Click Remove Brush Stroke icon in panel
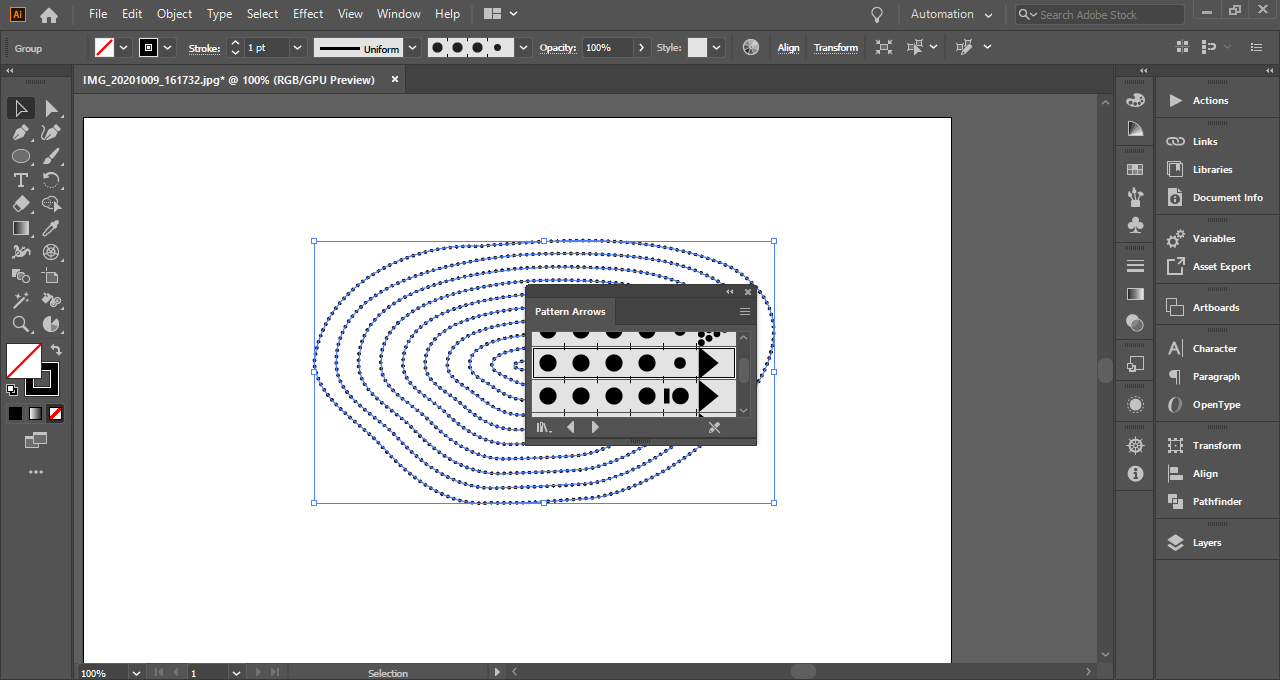Screen dimensions: 1280x680 [x=714, y=427]
